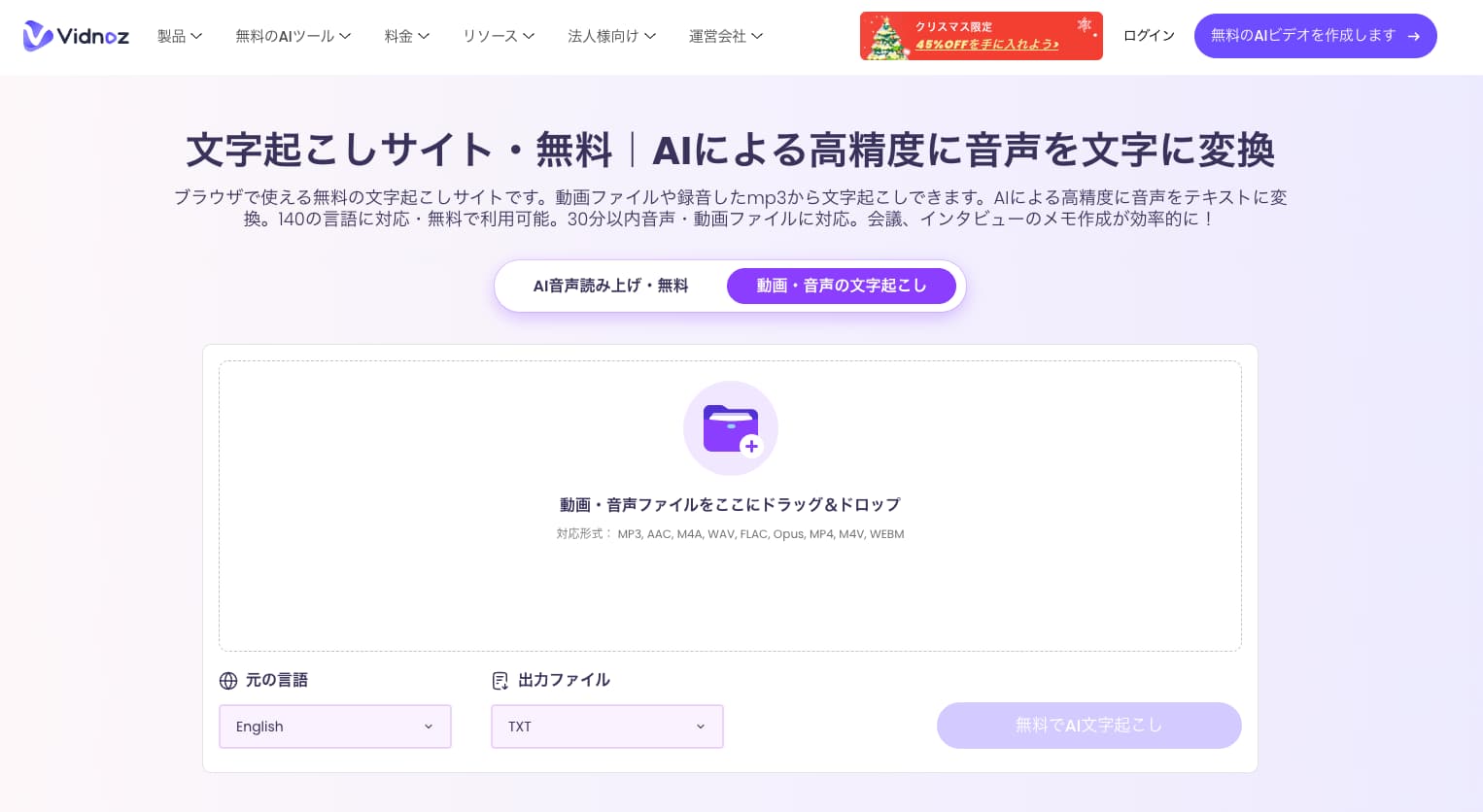Select the 動画・音声の文字起こし option
The width and height of the screenshot is (1483, 812).
[842, 286]
